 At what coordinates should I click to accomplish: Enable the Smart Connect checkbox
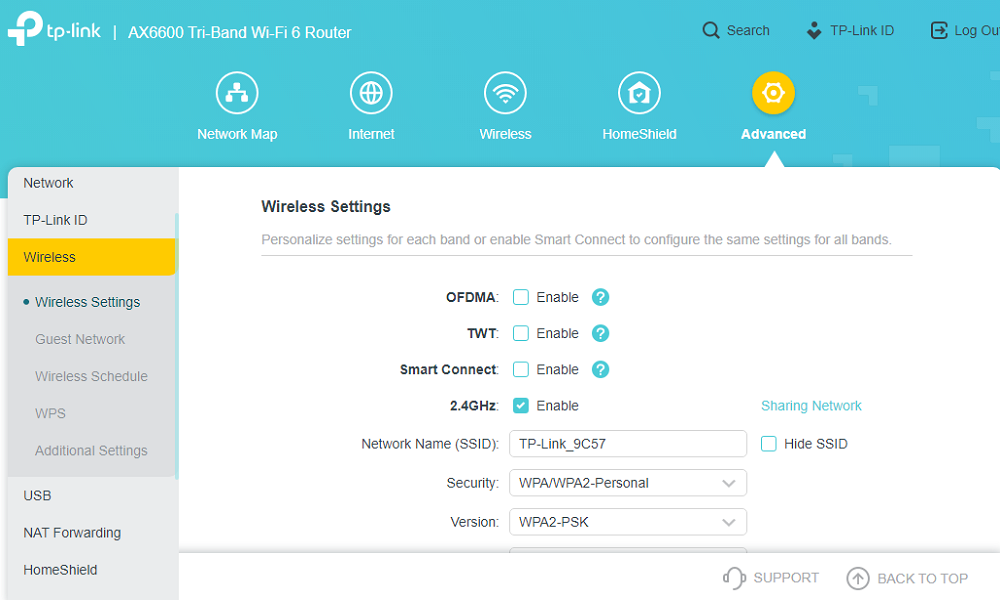521,370
